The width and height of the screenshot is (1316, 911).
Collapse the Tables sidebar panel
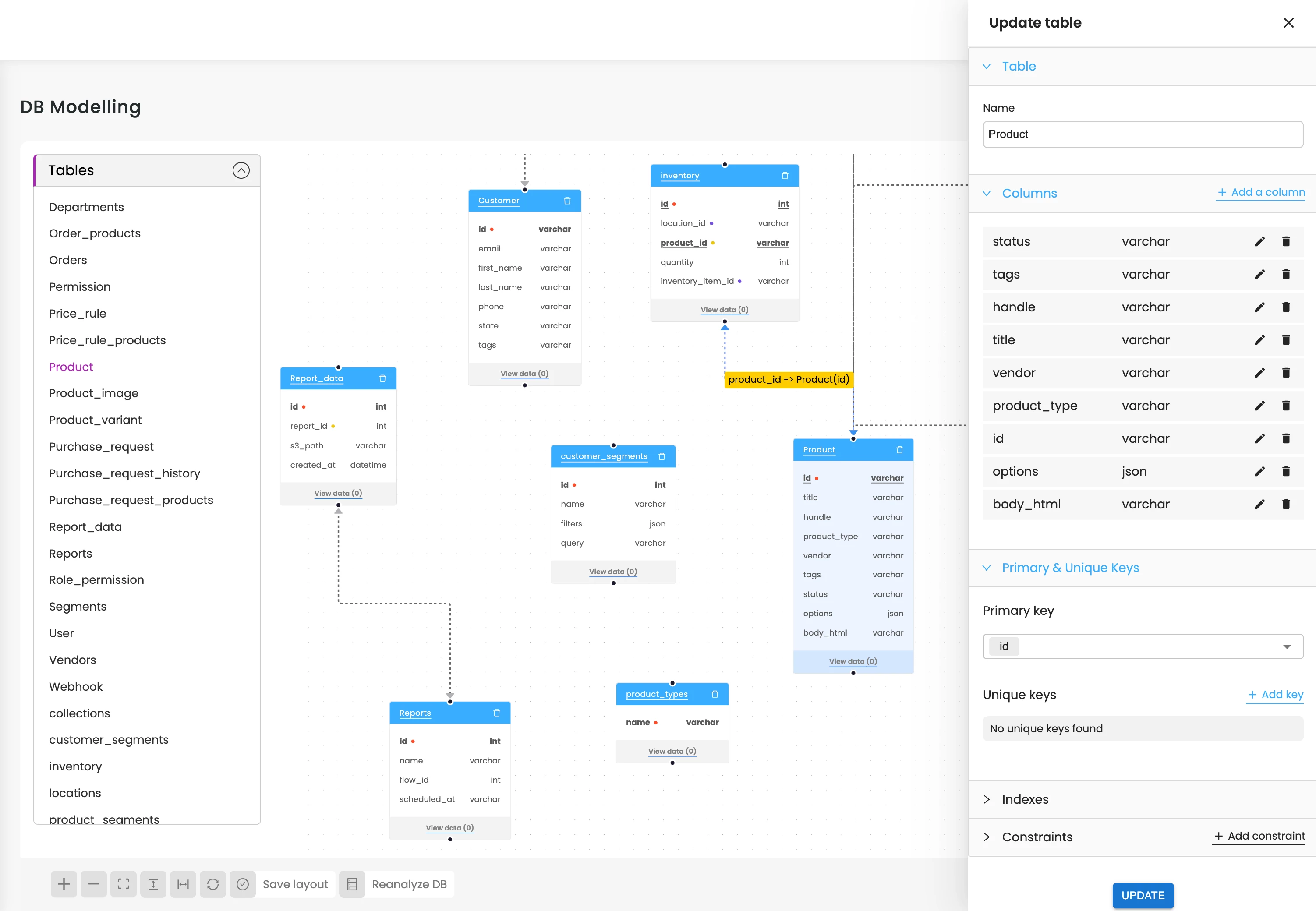[x=241, y=170]
